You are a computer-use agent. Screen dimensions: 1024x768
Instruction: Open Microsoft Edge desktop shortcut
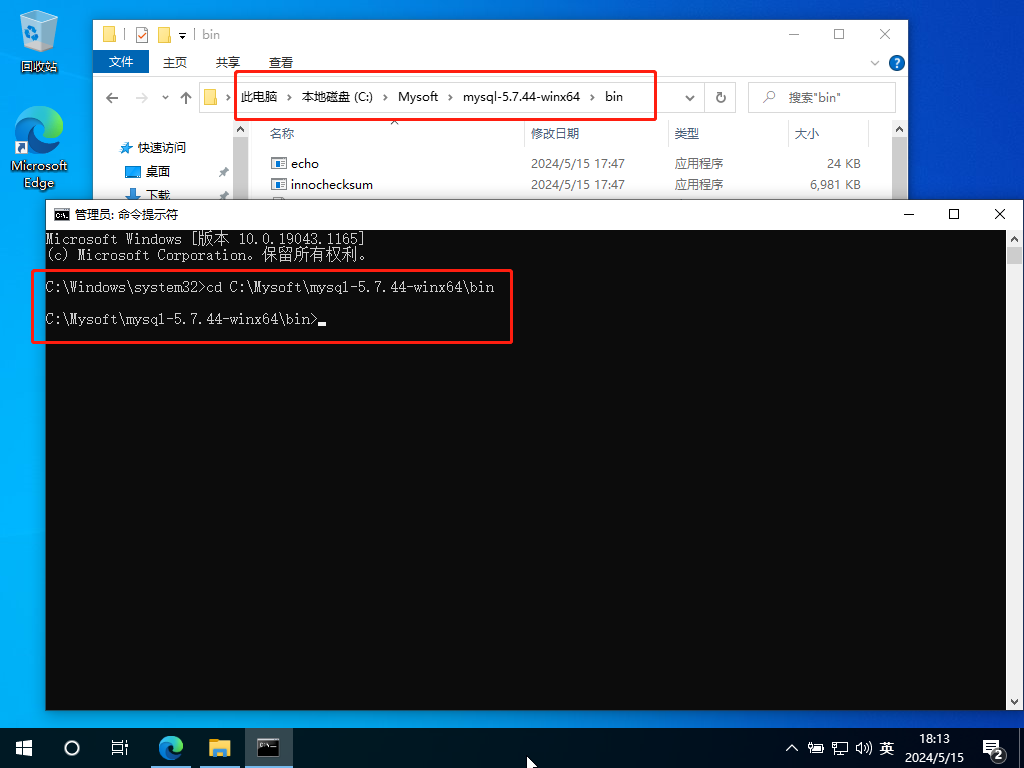coord(39,150)
